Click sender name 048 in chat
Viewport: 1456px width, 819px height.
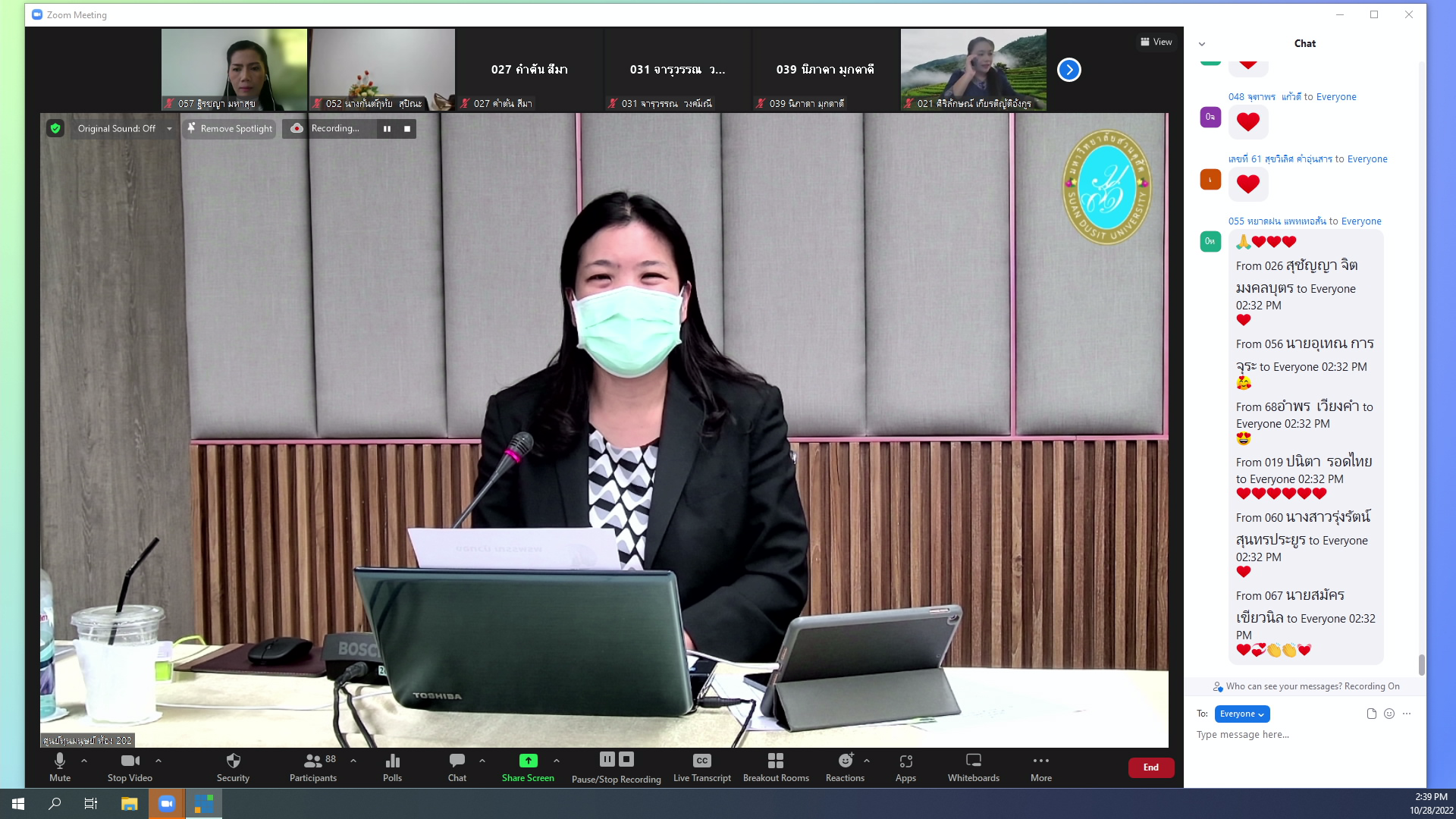point(1265,97)
